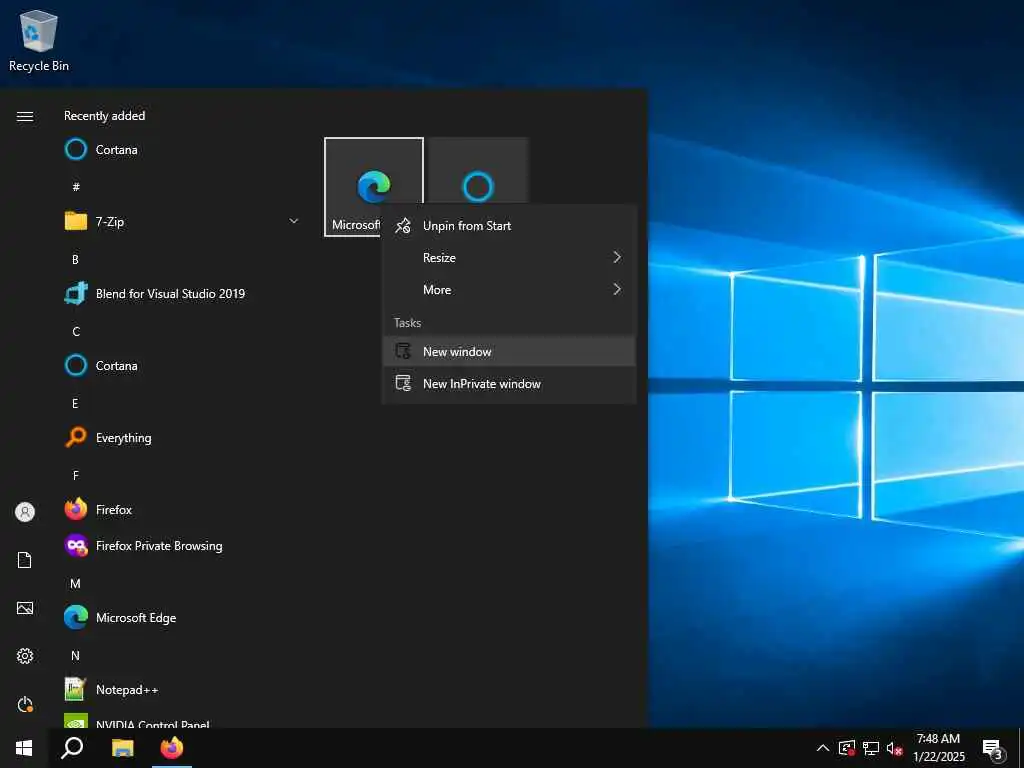
Task: Click the New window icon
Action: click(403, 351)
